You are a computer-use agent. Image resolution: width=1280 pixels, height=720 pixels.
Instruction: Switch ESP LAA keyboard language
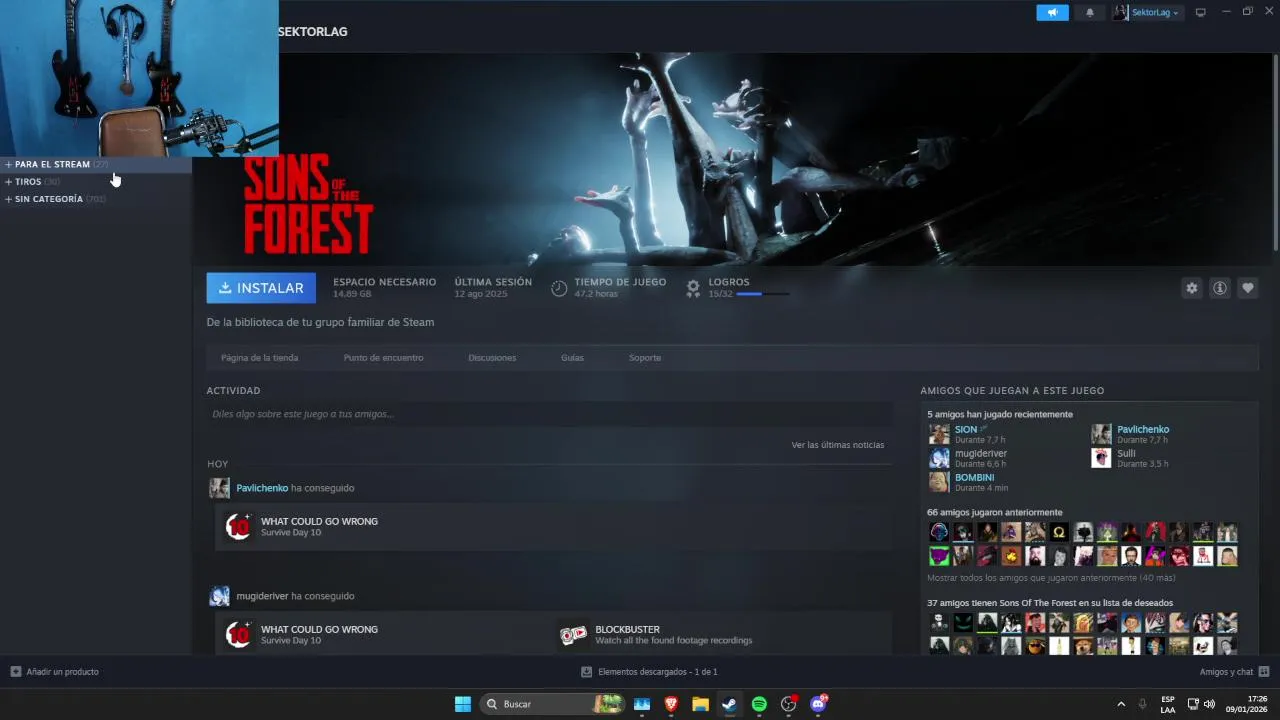point(1168,704)
